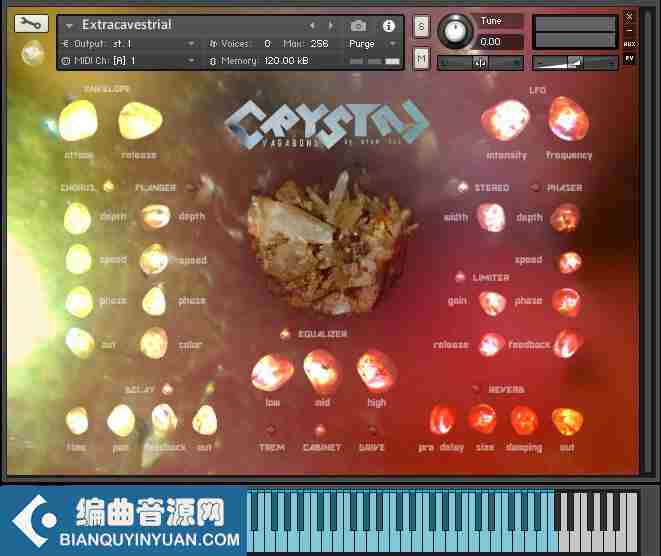The image size is (661, 556).
Task: Click the Stereo width crystal knob
Action: 491,217
